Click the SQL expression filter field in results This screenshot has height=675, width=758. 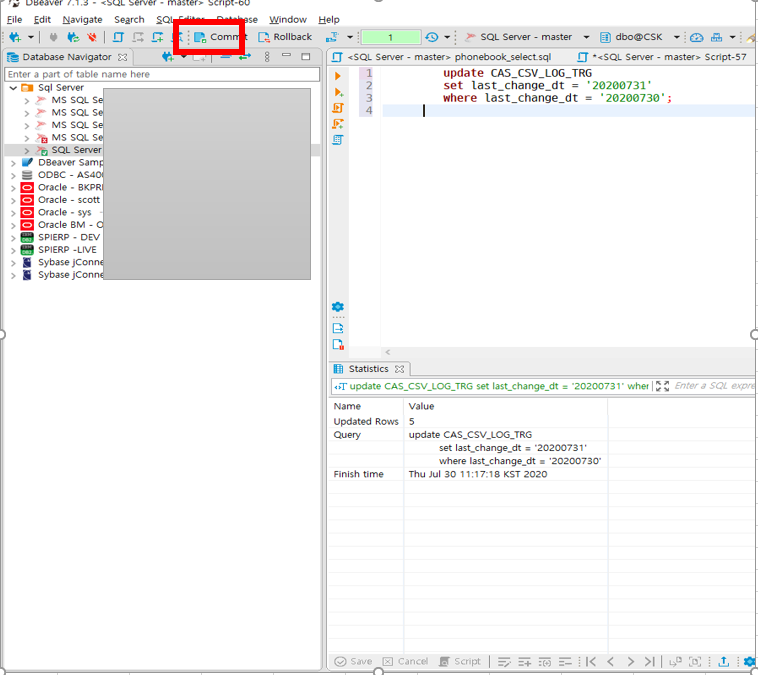pyautogui.click(x=714, y=386)
